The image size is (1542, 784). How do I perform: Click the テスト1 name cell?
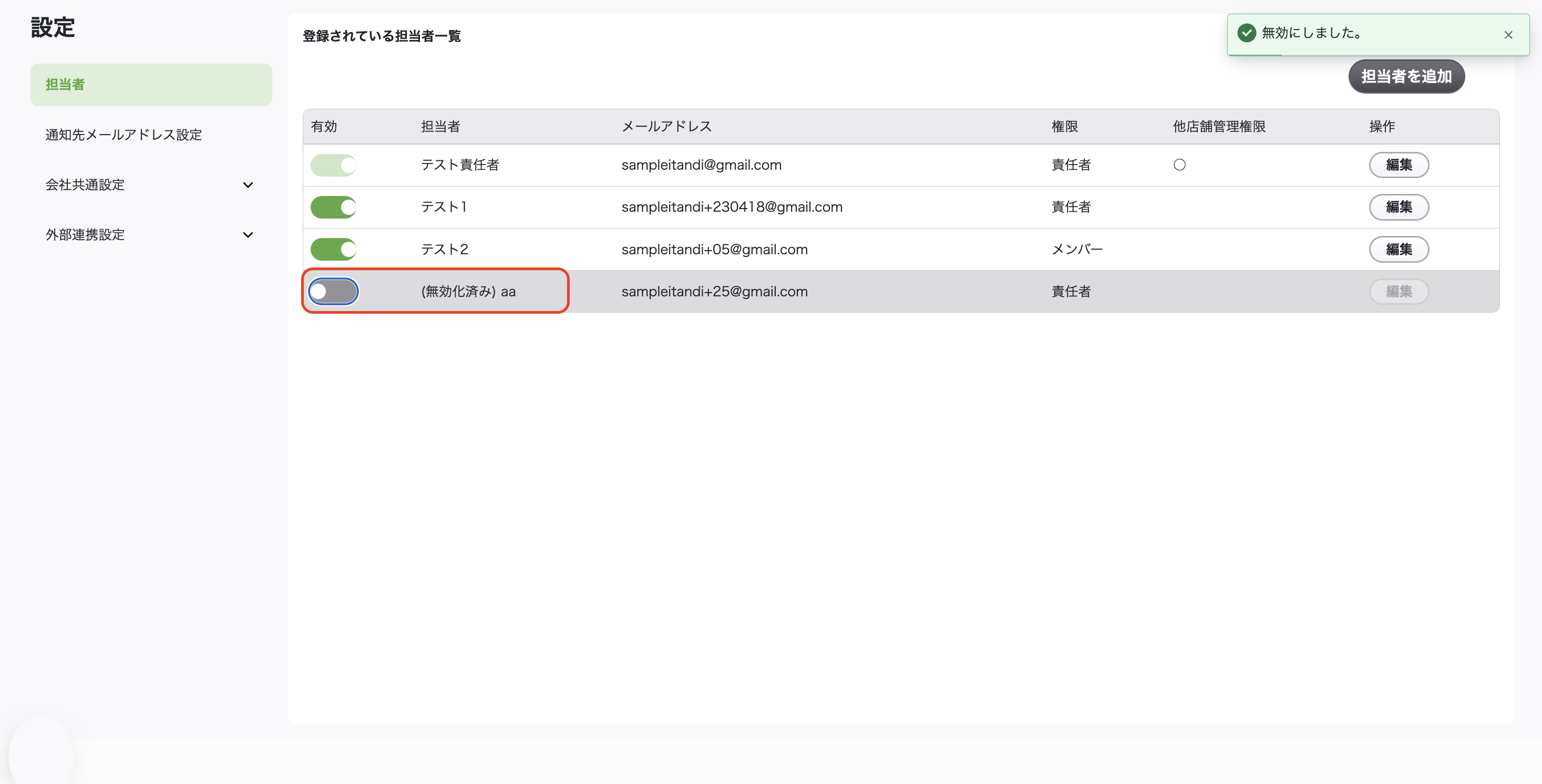pos(444,207)
